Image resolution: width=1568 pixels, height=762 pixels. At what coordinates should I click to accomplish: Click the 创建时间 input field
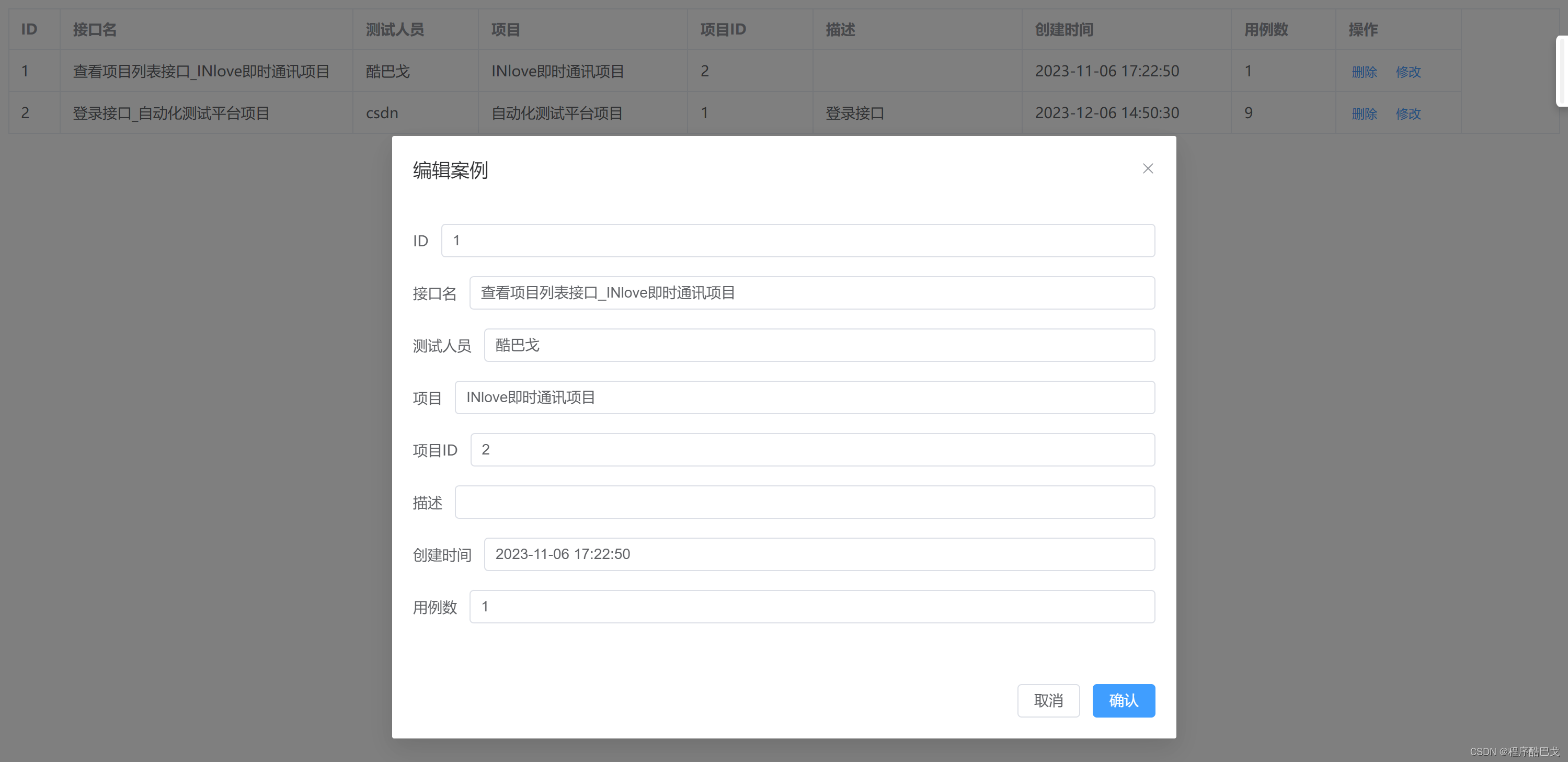point(819,554)
